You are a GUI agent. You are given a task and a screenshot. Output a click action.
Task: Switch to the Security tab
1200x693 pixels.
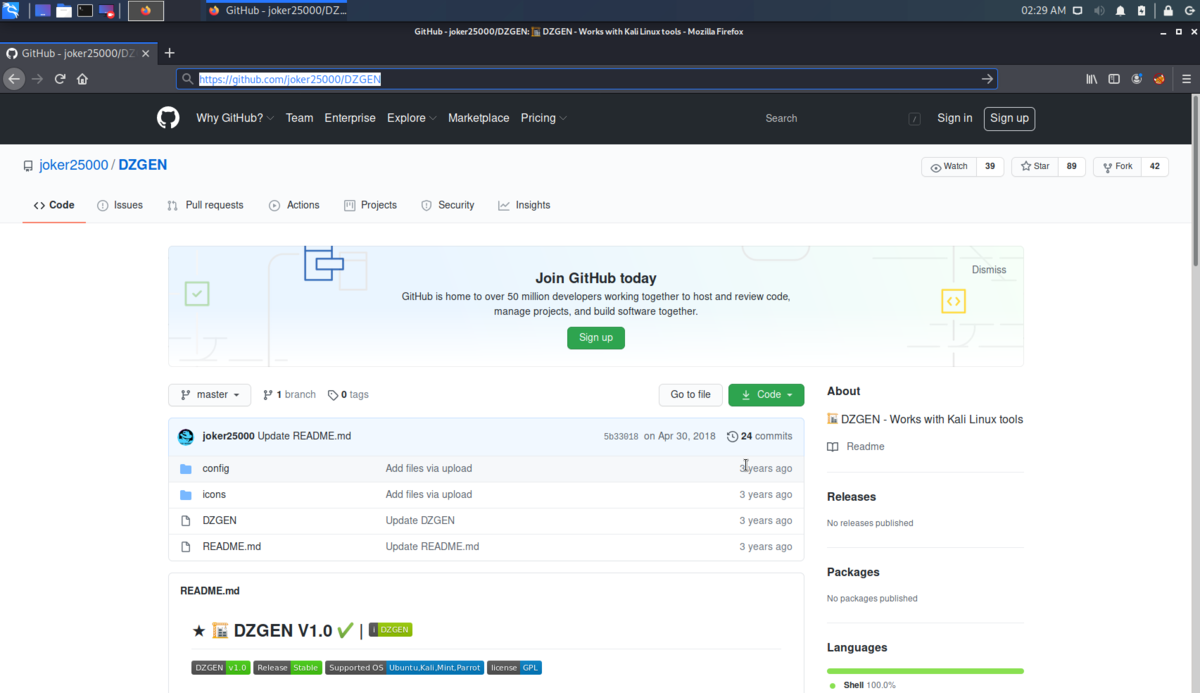[447, 205]
